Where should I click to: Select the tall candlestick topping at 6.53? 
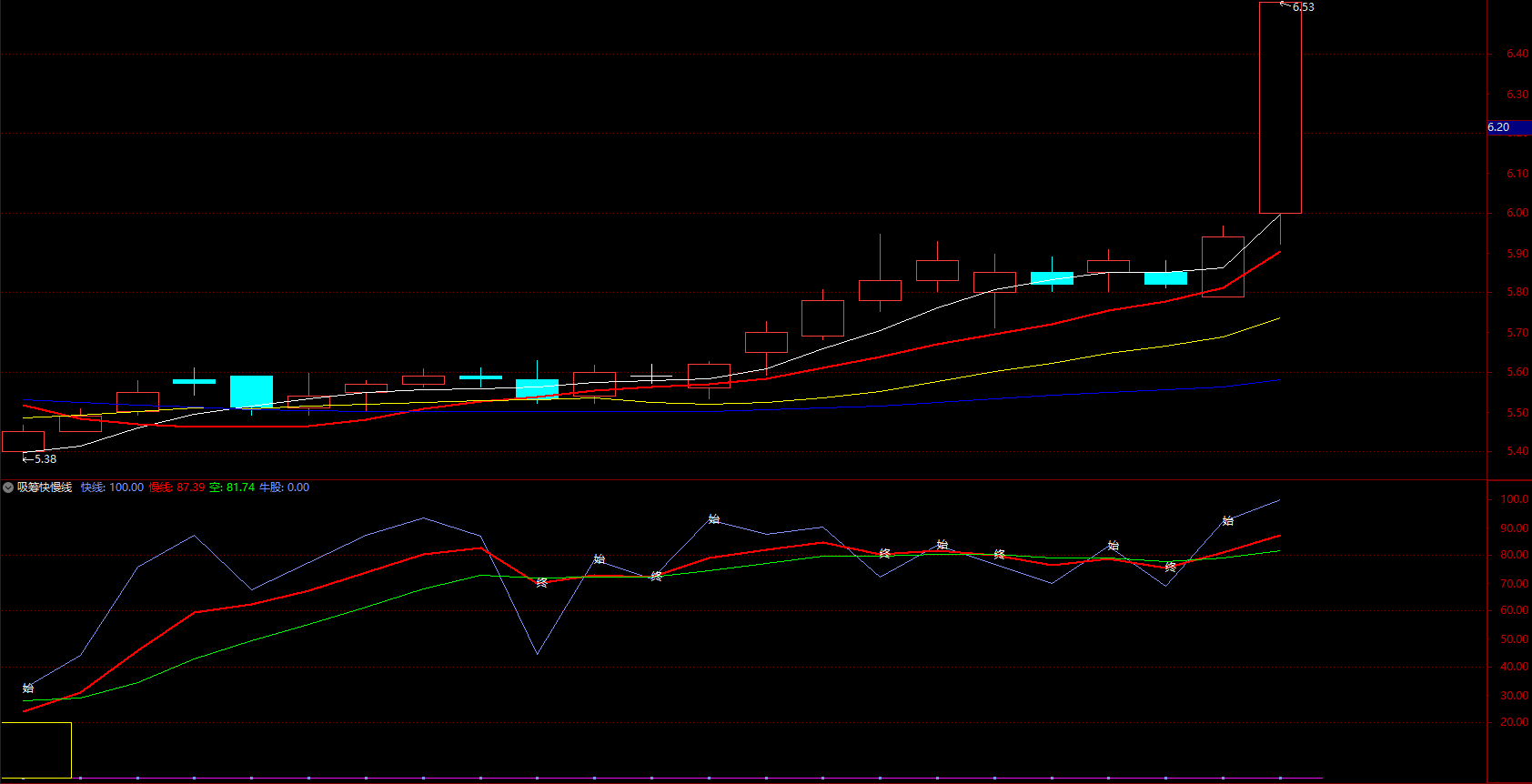point(1280,108)
